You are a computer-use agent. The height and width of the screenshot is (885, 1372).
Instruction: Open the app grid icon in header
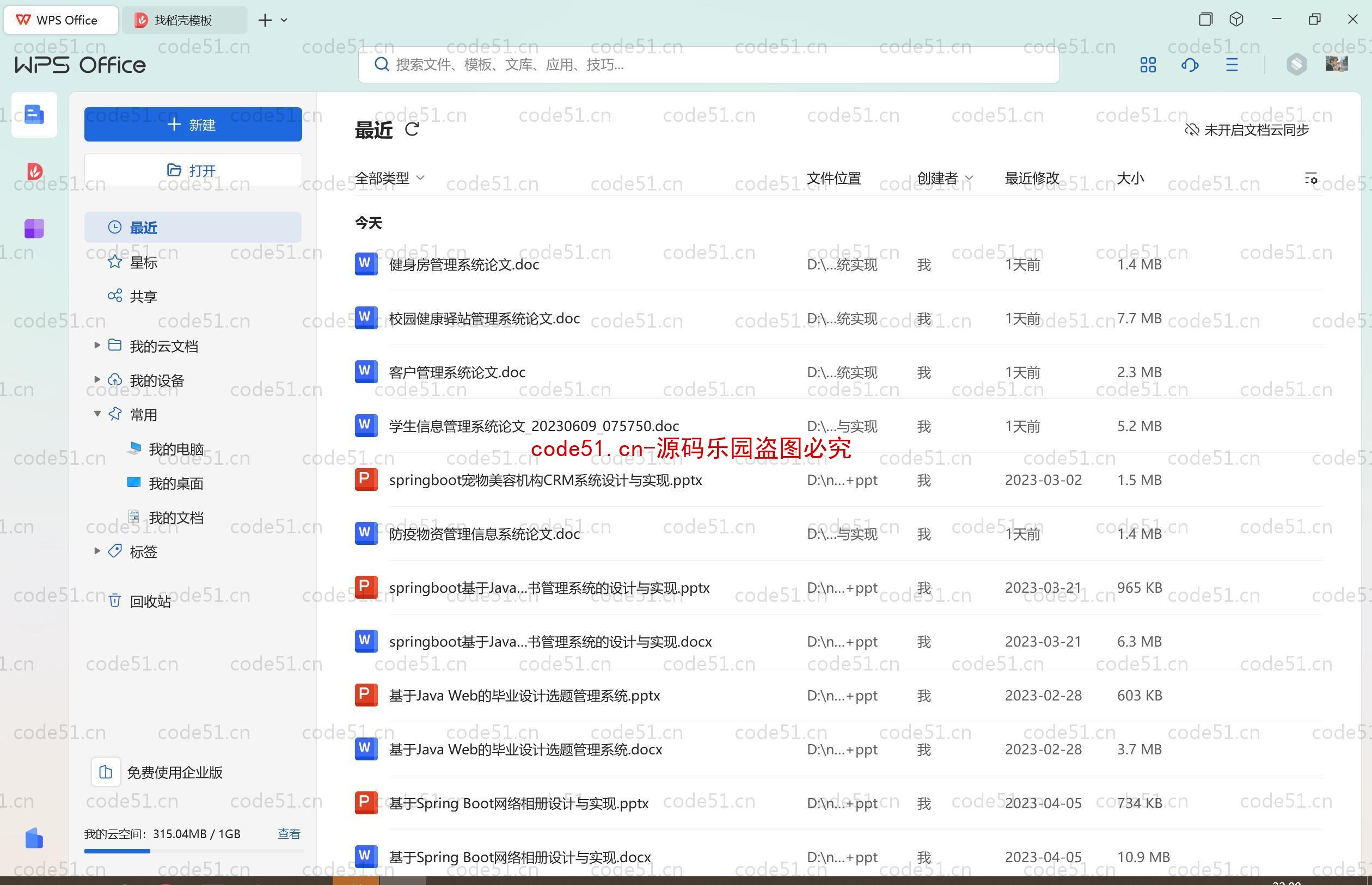1148,65
